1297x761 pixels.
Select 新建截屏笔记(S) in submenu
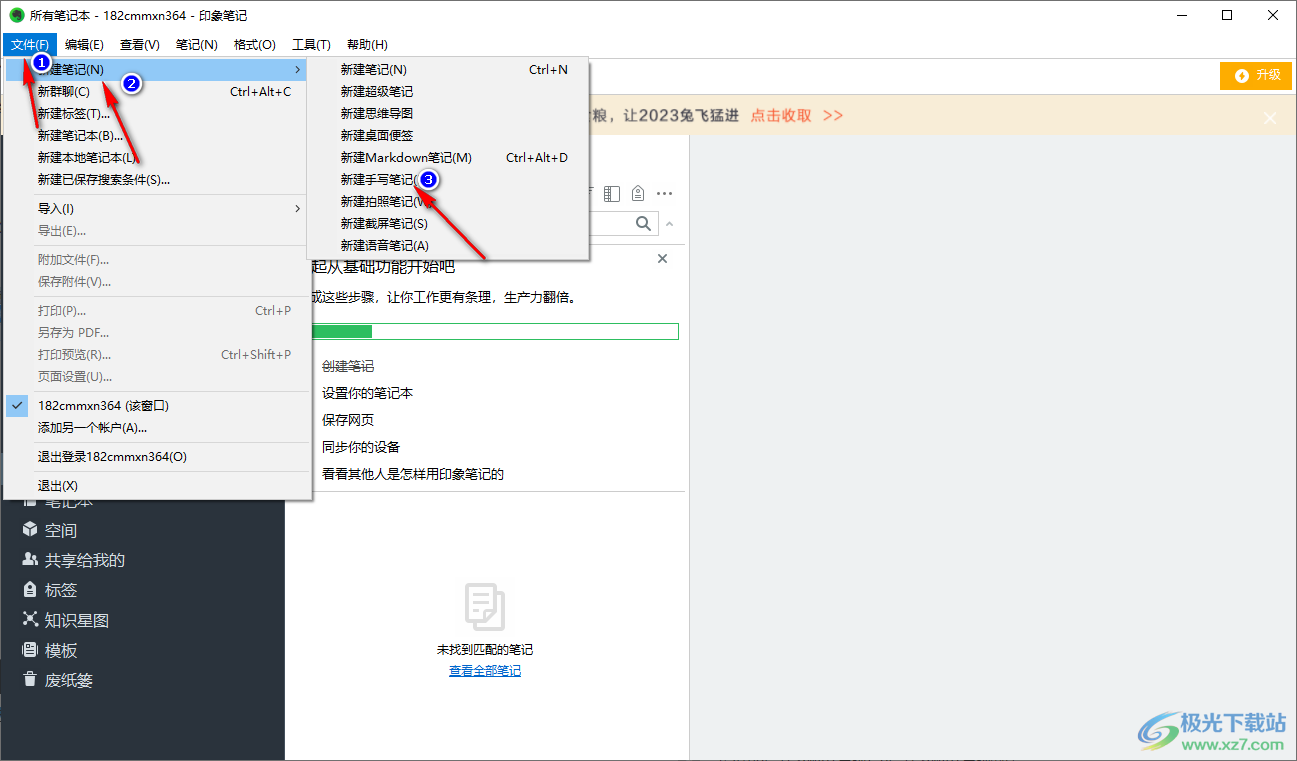click(x=448, y=224)
